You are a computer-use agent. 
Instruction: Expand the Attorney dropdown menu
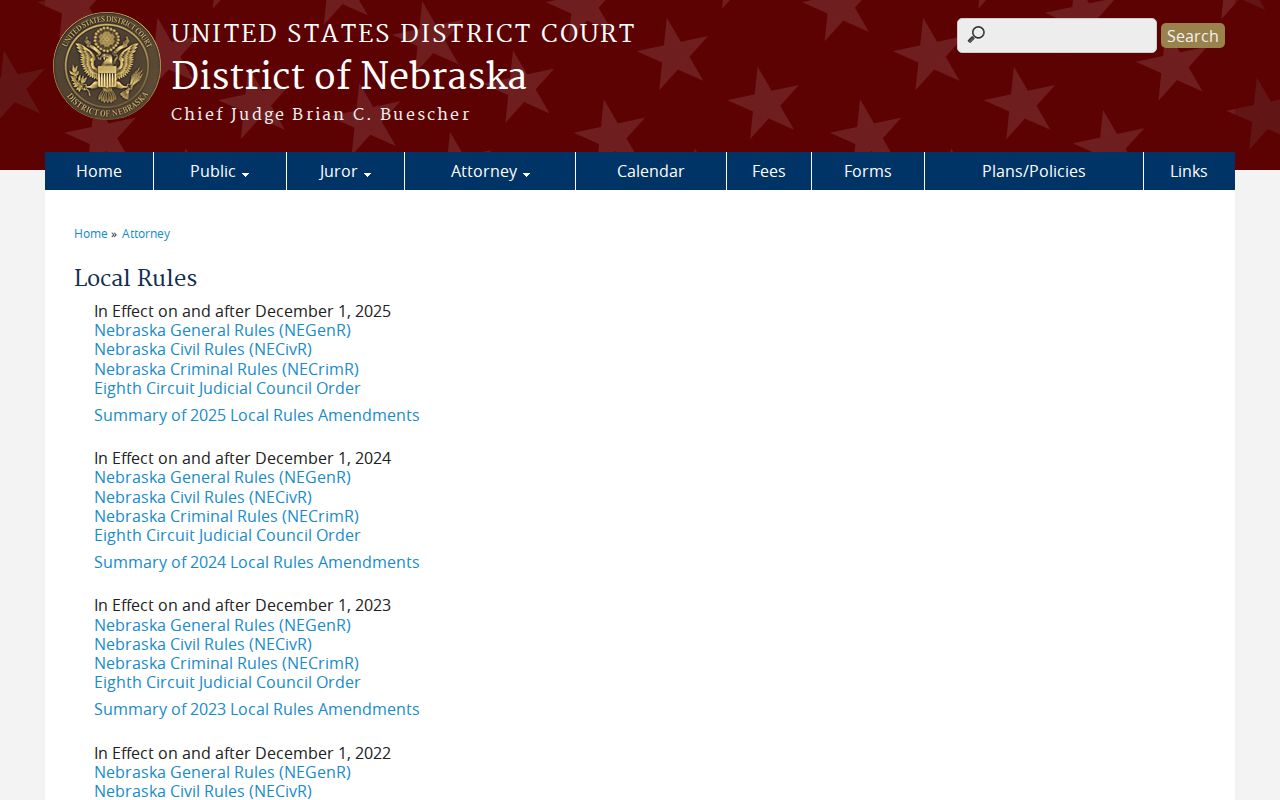[490, 171]
